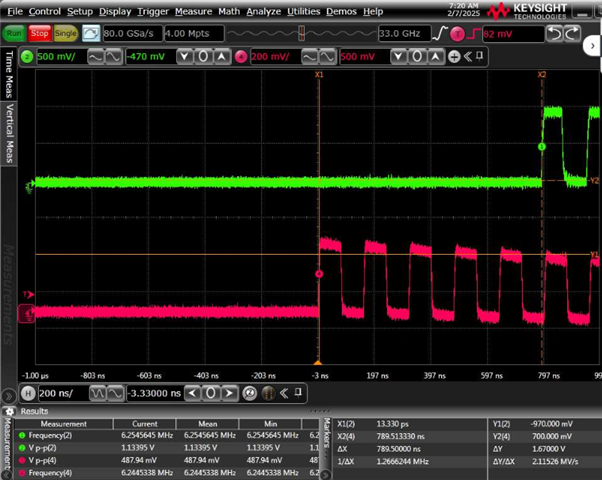This screenshot has width=602, height=480.
Task: Open the Help menu
Action: pos(373,12)
